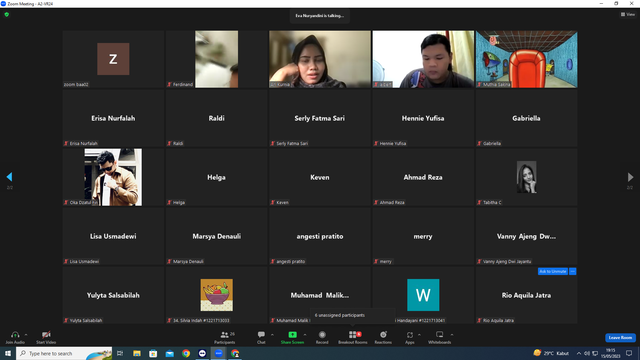Select the angesti pratito tile
640x360 pixels.
[x=320, y=236]
